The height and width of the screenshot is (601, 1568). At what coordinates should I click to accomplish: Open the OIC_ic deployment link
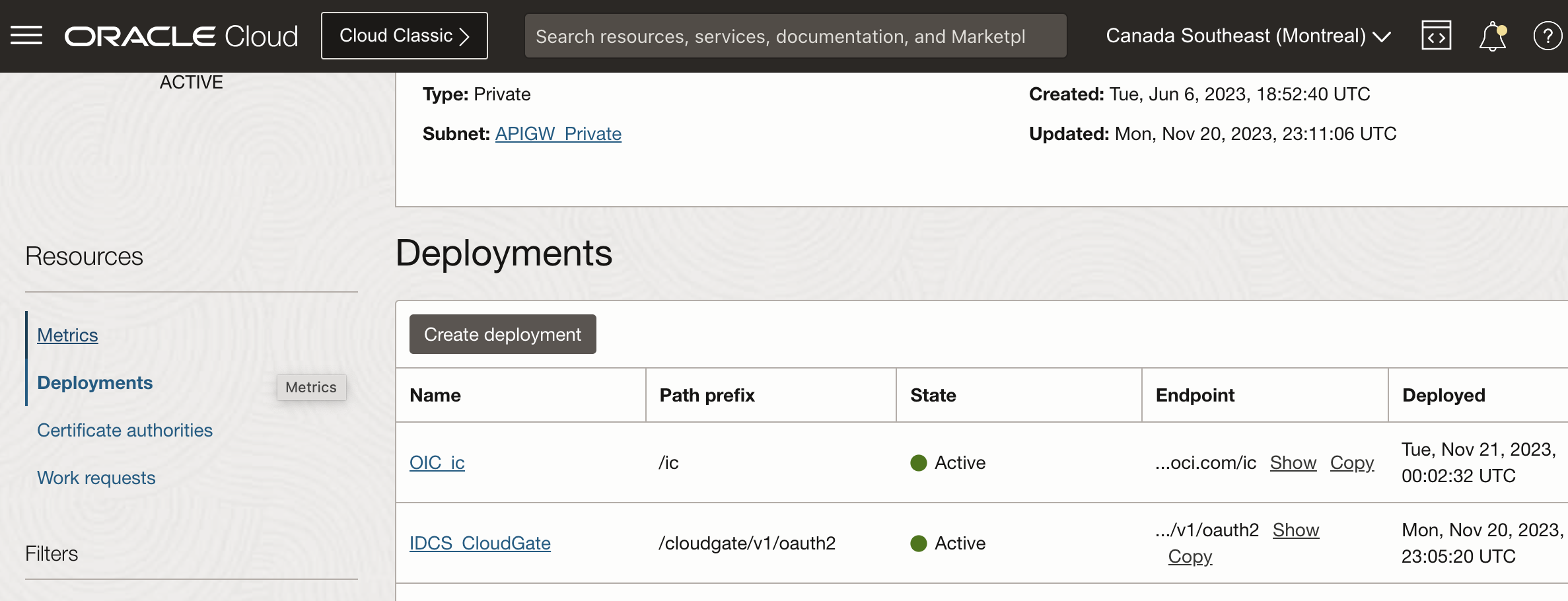point(437,462)
